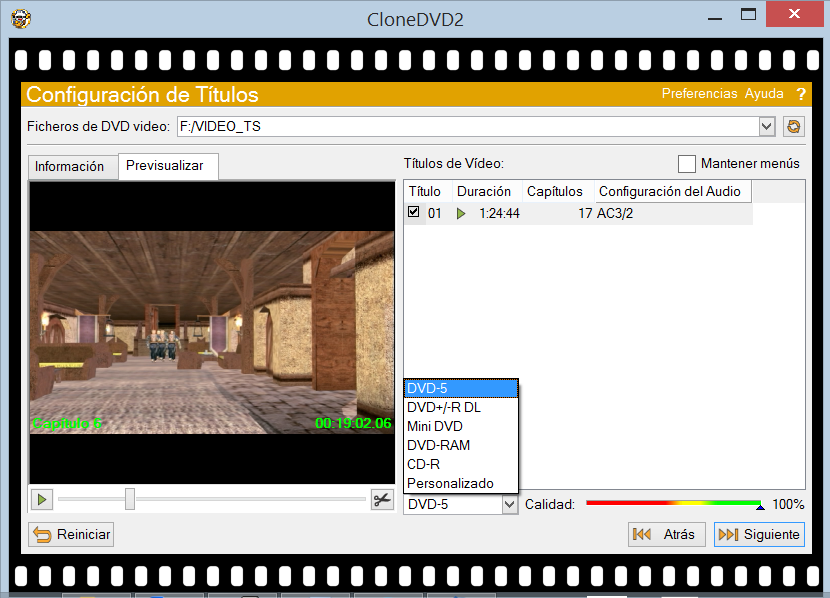Click the AC3/2 audio cell

point(615,214)
